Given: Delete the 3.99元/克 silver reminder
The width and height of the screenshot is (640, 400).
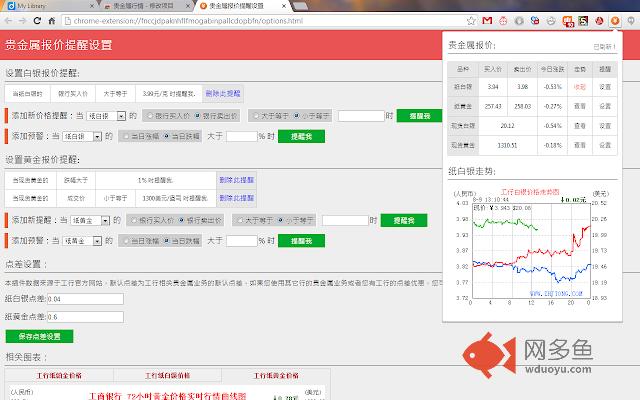Looking at the screenshot, I should point(223,93).
